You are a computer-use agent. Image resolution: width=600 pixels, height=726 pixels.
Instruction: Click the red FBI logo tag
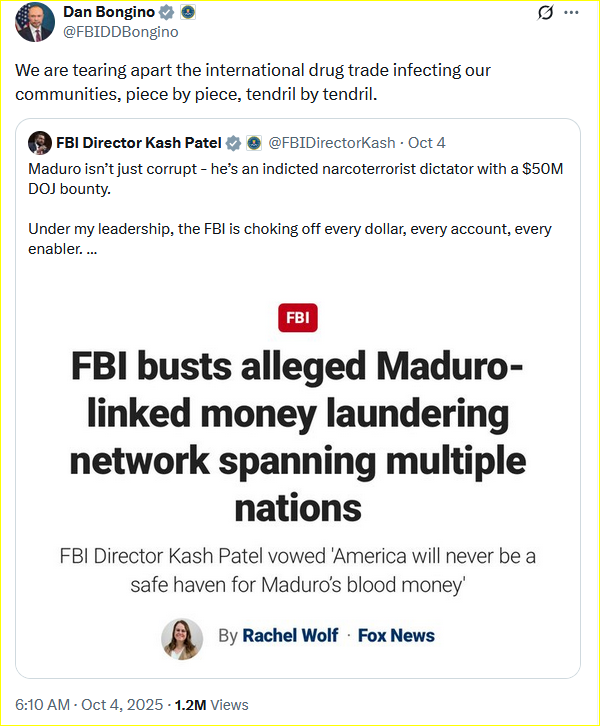coord(298,318)
